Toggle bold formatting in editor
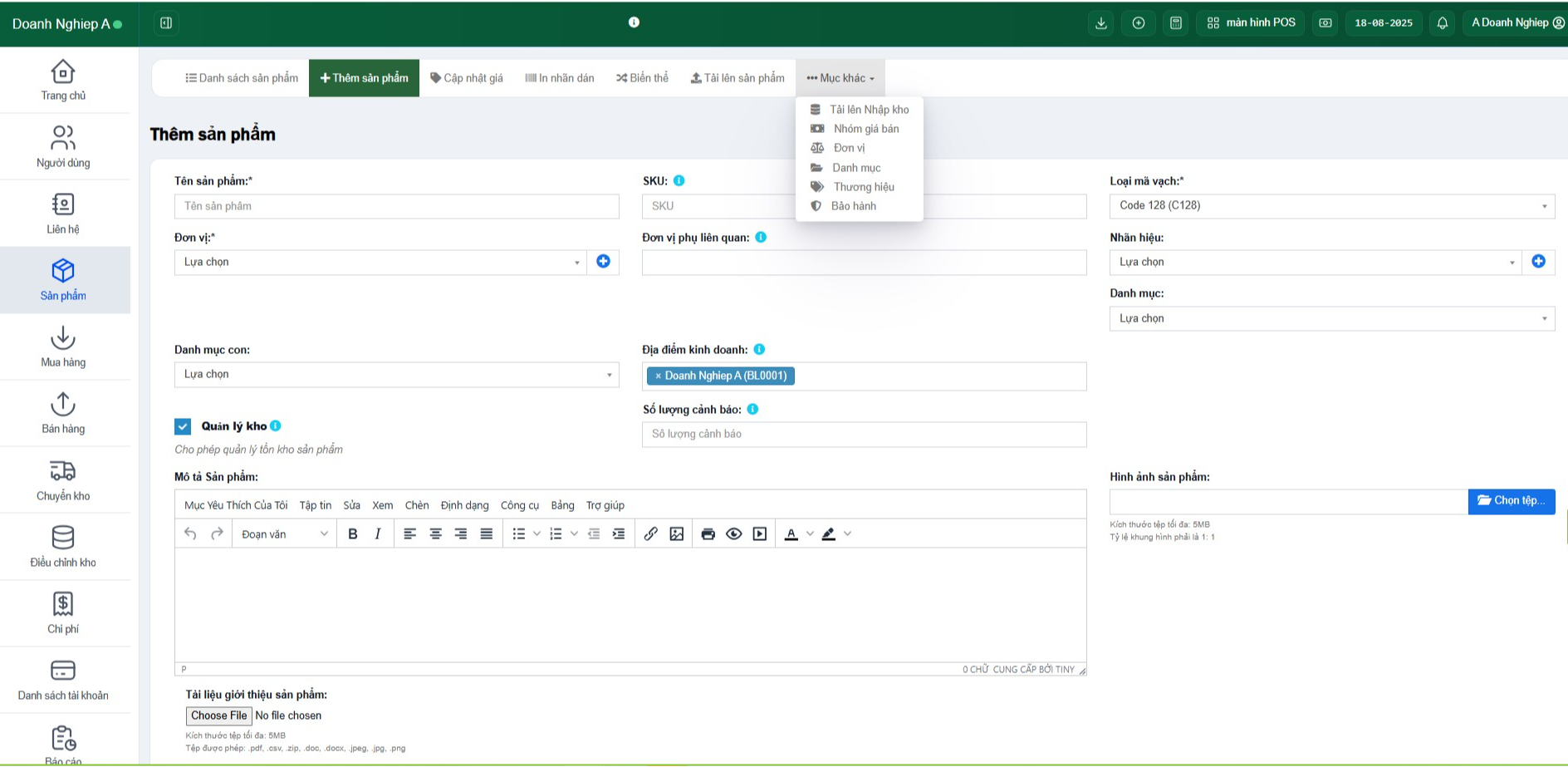This screenshot has width=1568, height=767. pos(353,533)
